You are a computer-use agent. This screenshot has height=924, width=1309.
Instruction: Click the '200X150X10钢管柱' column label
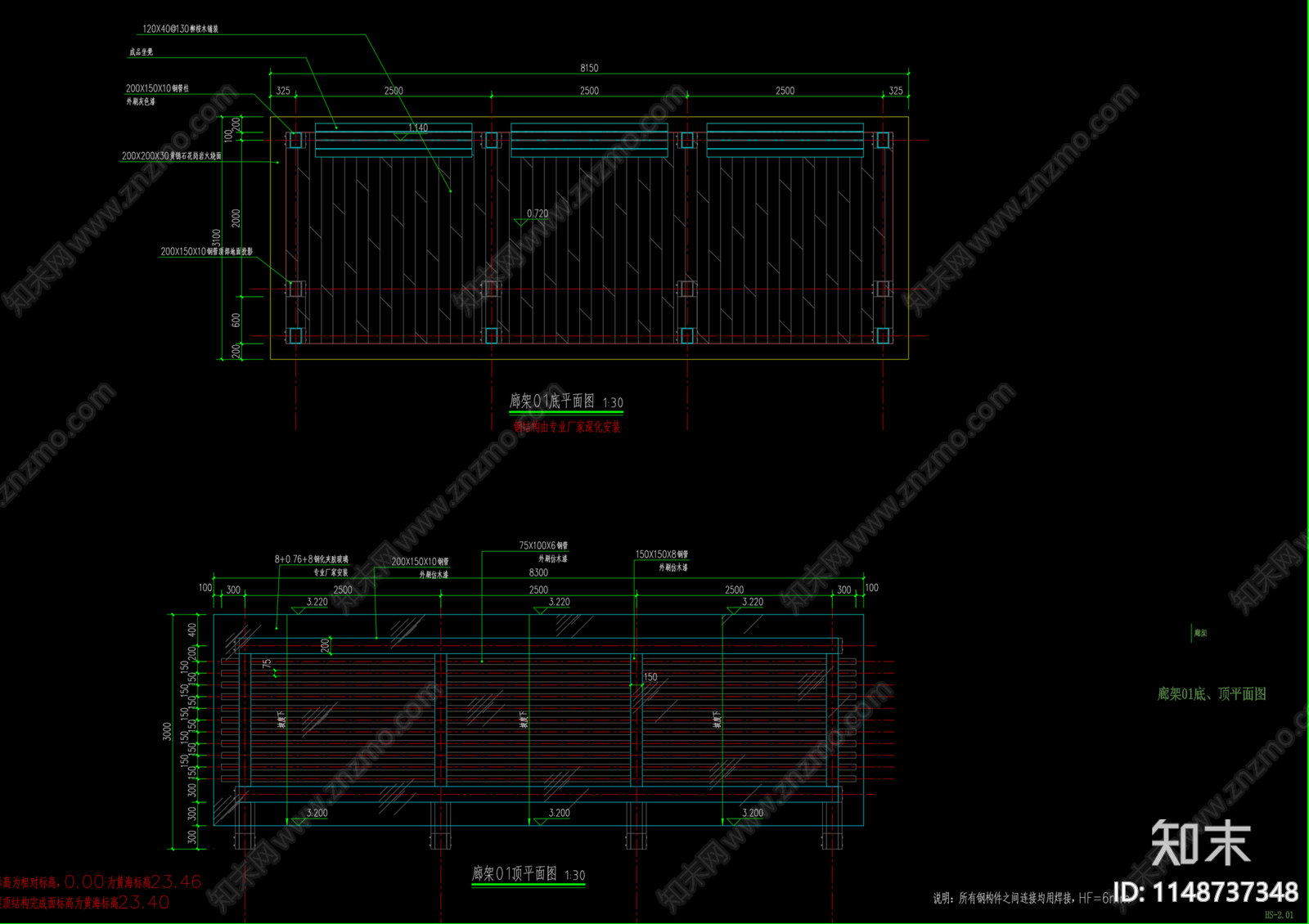pyautogui.click(x=157, y=88)
